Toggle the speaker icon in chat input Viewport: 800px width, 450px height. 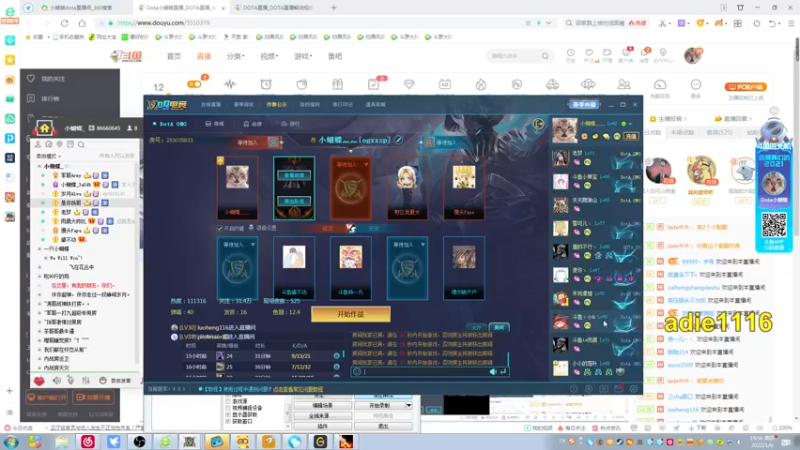(493, 372)
